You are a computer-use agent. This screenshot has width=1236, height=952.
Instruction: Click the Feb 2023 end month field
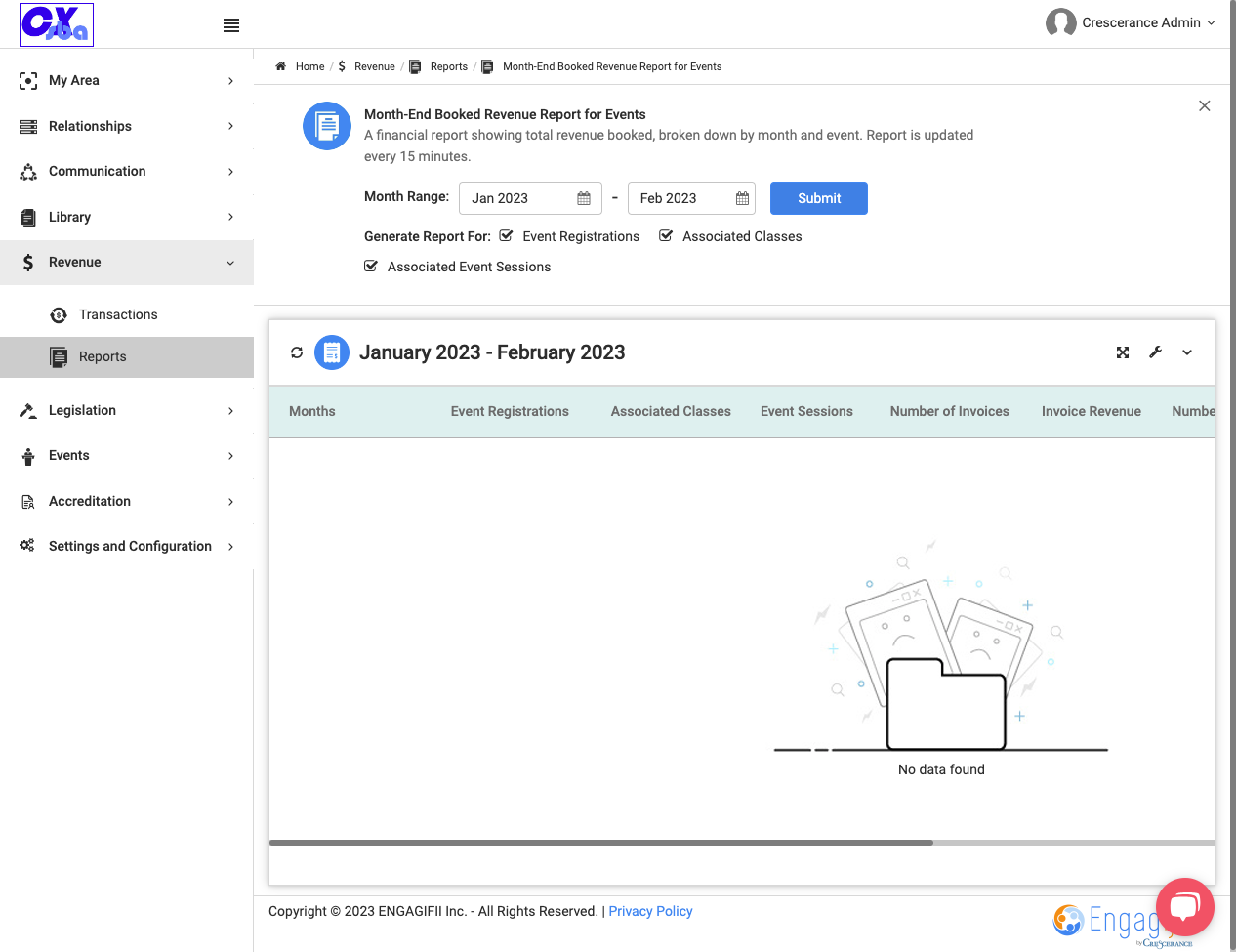(x=692, y=198)
